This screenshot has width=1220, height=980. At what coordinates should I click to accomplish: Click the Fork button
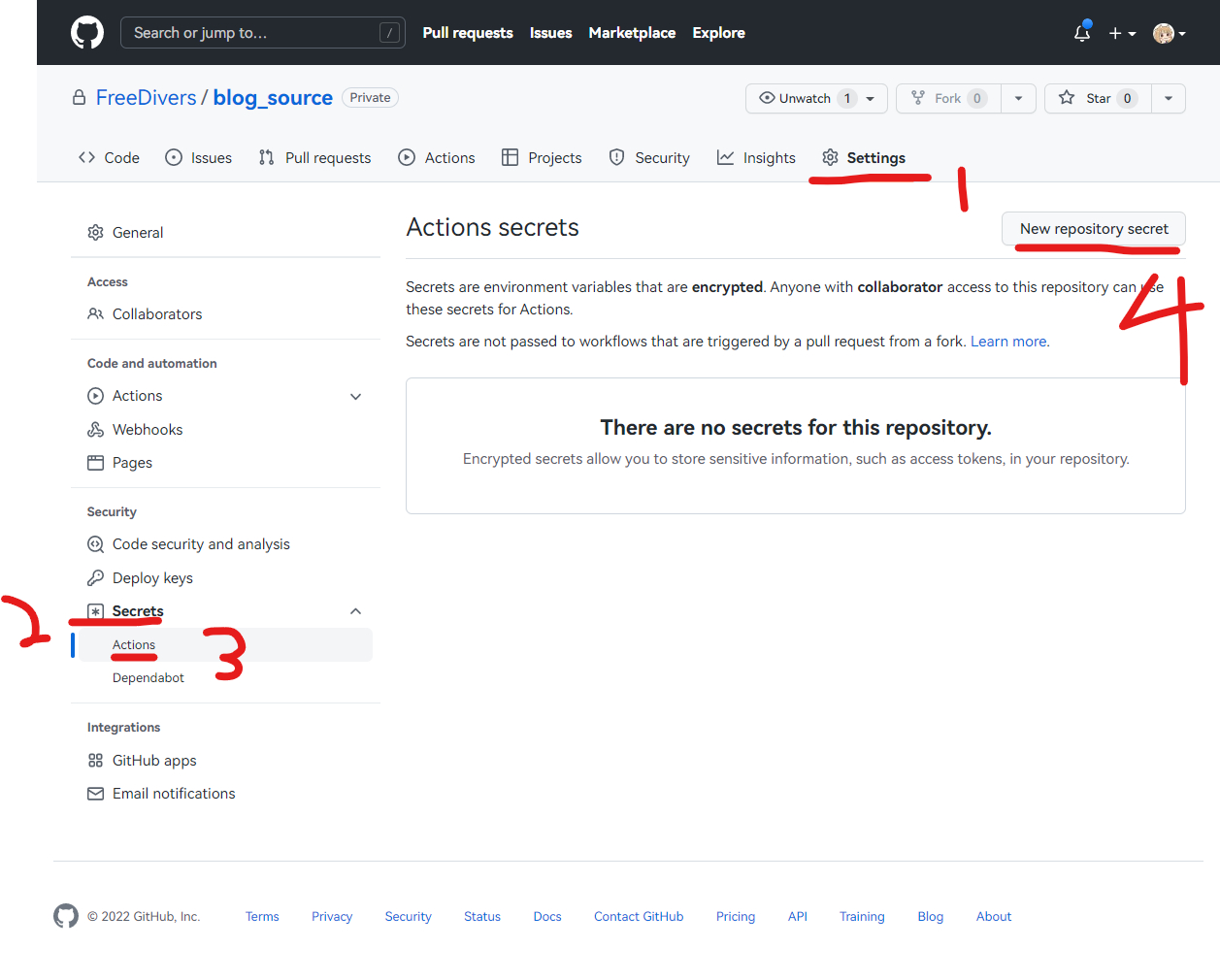coord(948,98)
